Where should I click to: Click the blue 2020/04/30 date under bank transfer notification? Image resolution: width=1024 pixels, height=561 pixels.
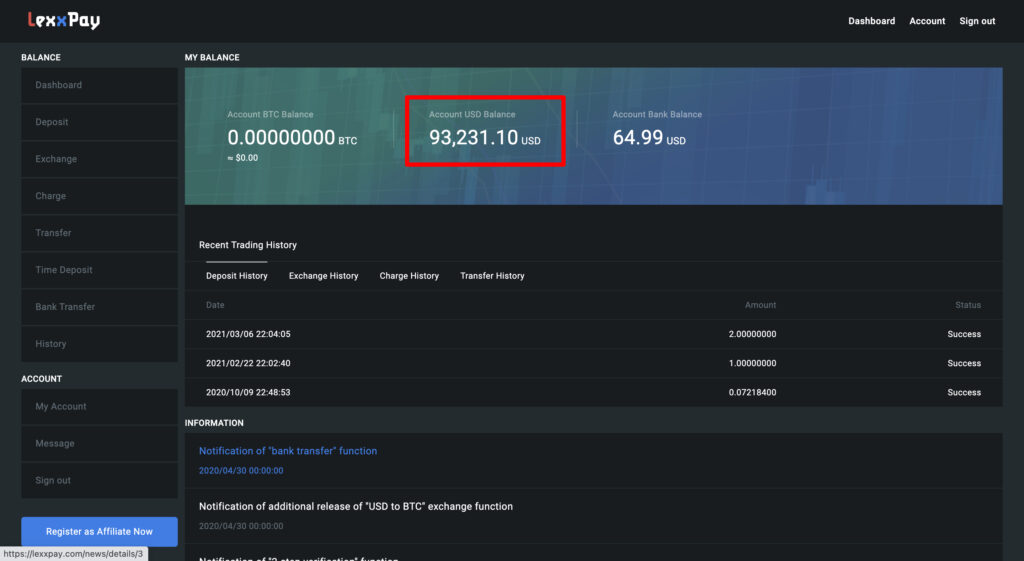tap(241, 470)
